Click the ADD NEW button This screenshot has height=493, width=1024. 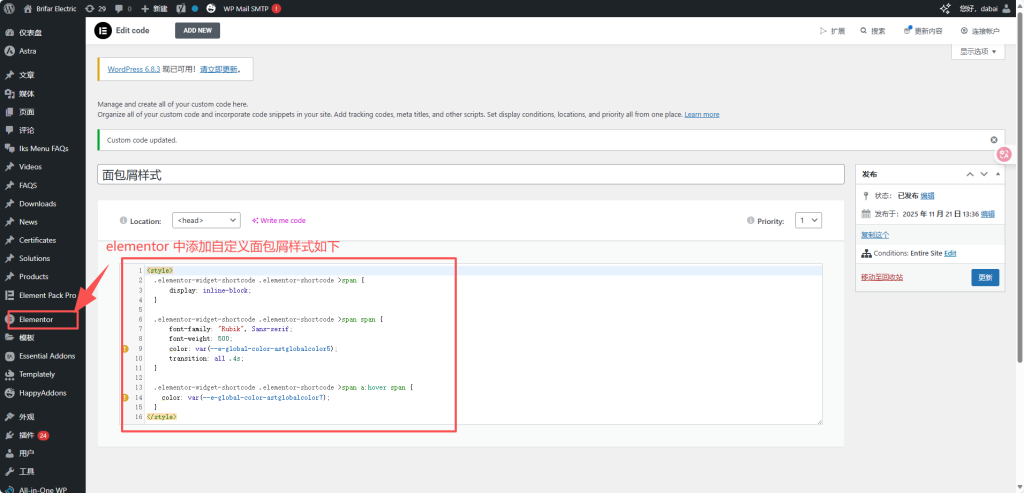coord(197,30)
